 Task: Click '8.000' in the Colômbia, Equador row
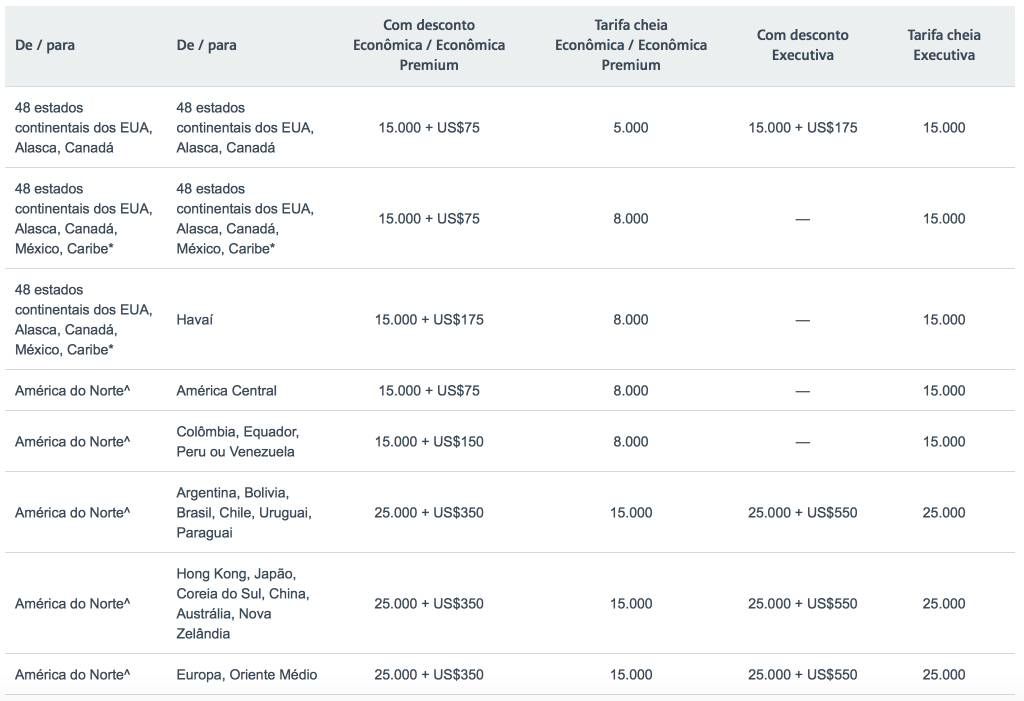[630, 442]
